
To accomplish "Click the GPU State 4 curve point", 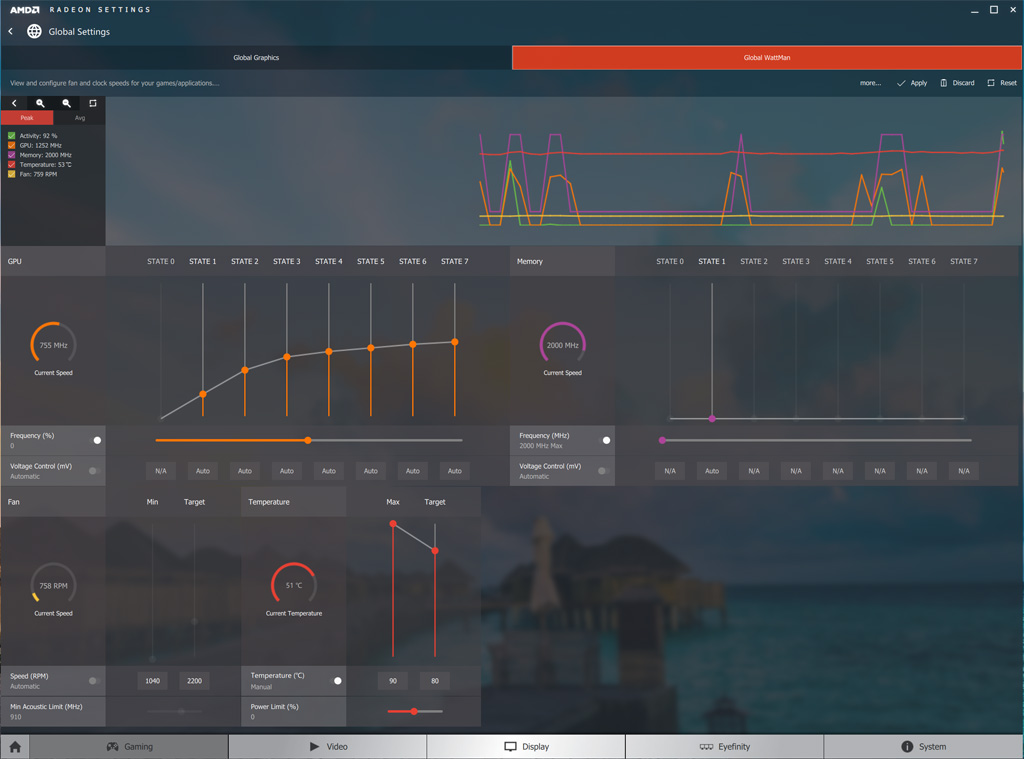I will pos(328,351).
